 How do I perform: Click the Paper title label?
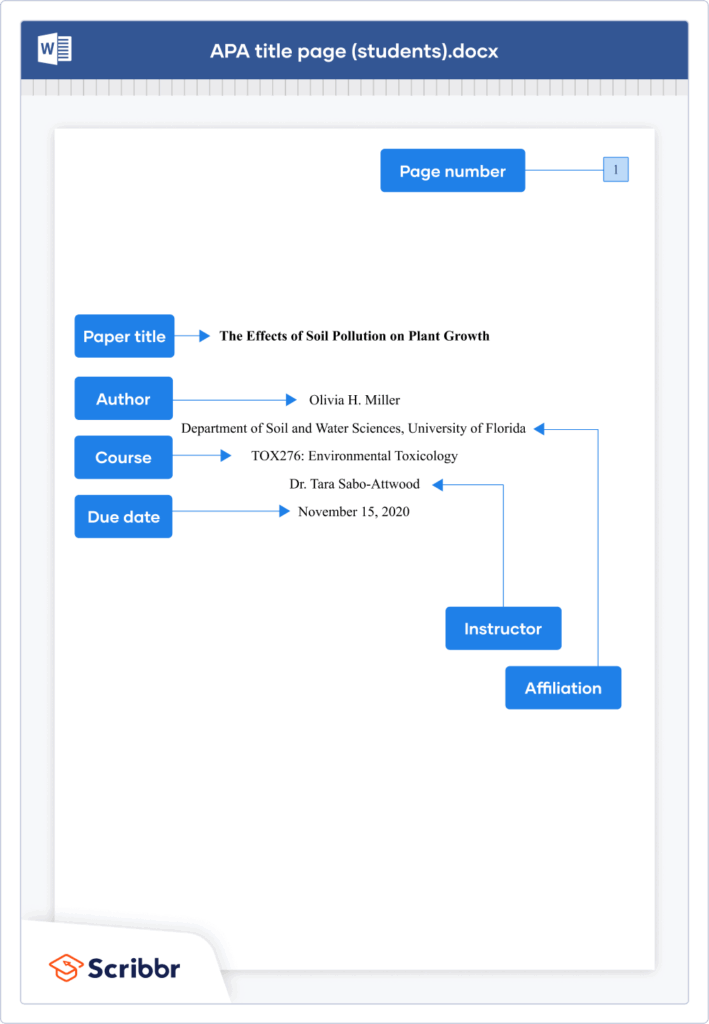pyautogui.click(x=124, y=336)
